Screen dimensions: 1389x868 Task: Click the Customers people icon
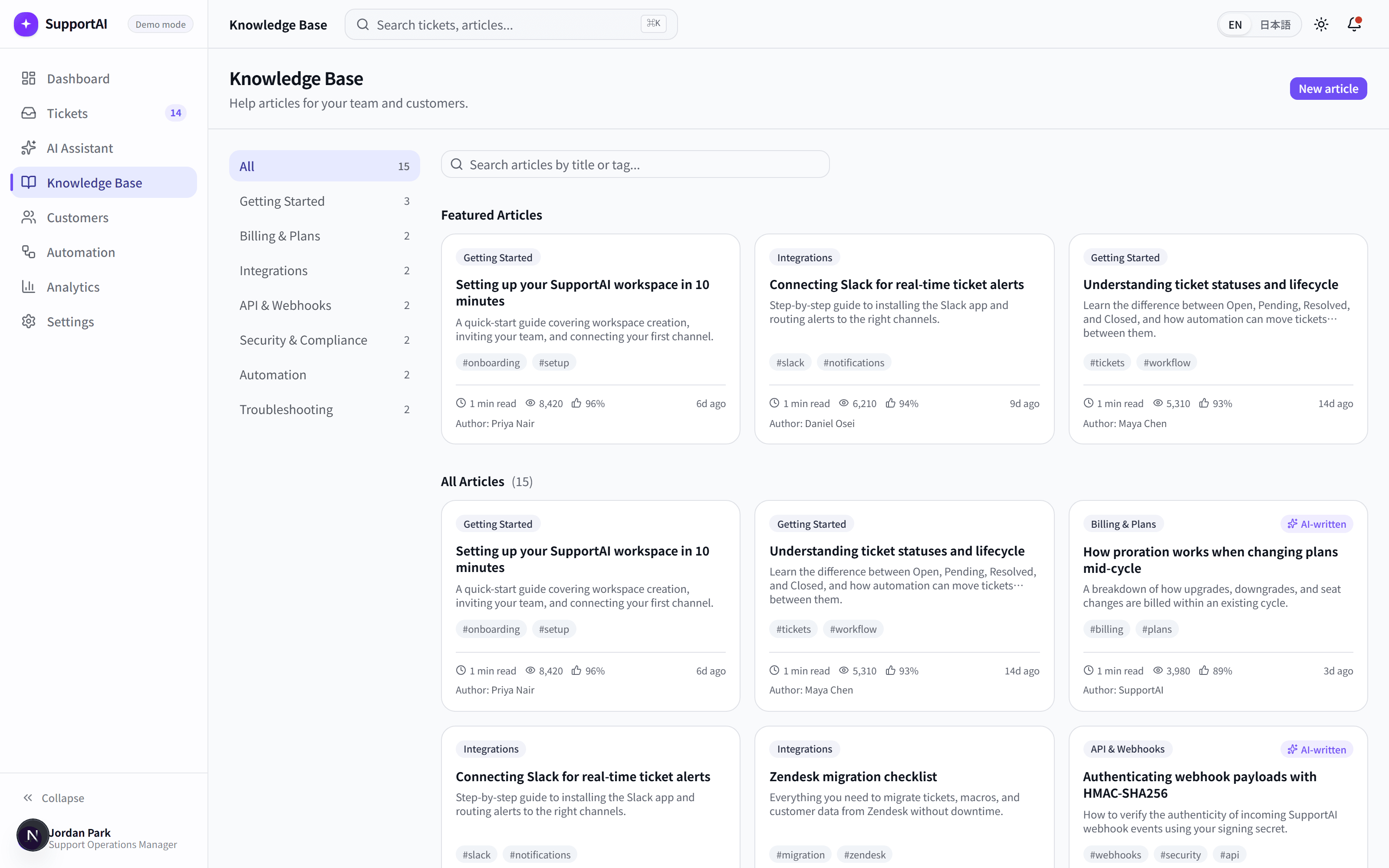(29, 217)
